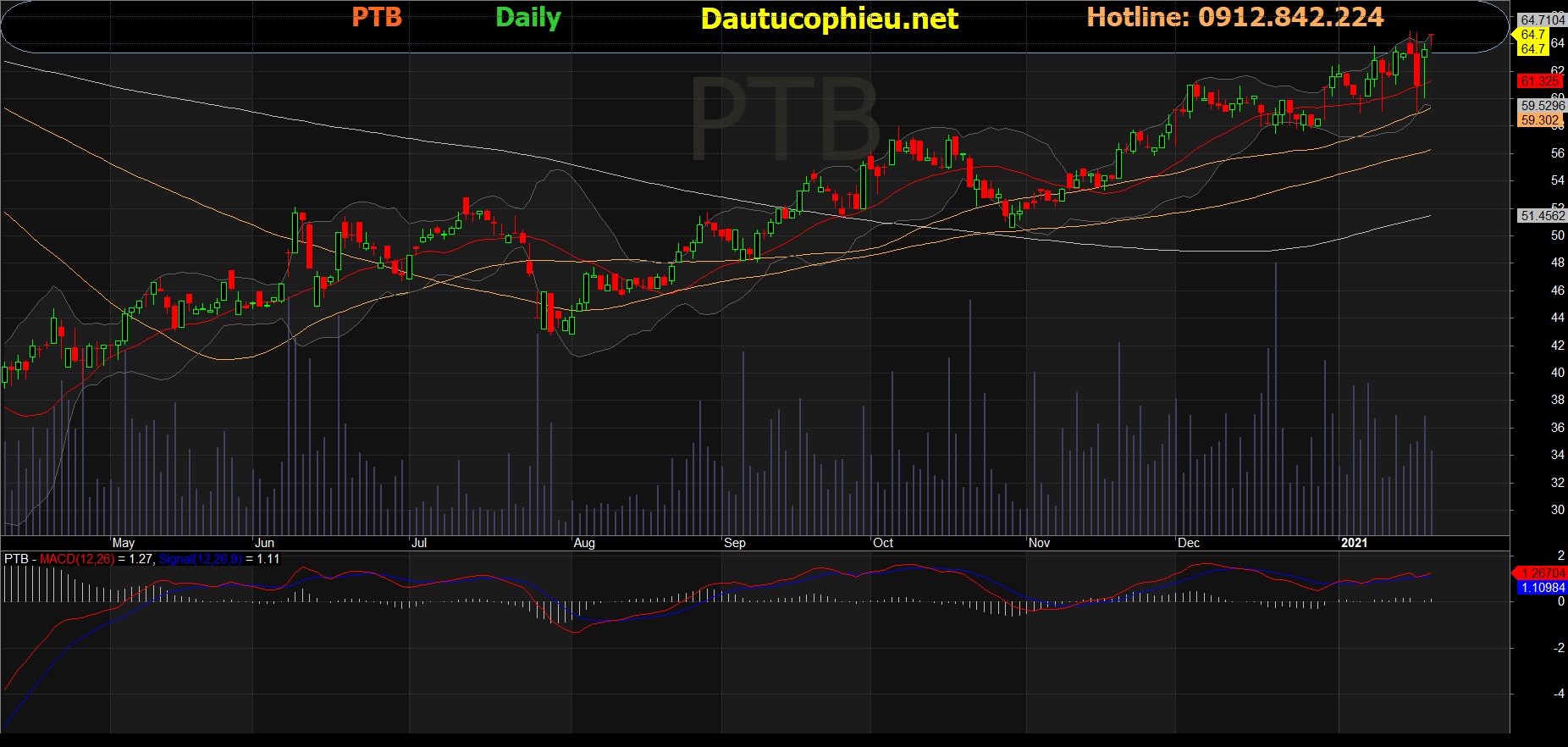Viewport: 1568px width, 747px height.
Task: Click the 34 price axis label
Action: (x=1558, y=455)
